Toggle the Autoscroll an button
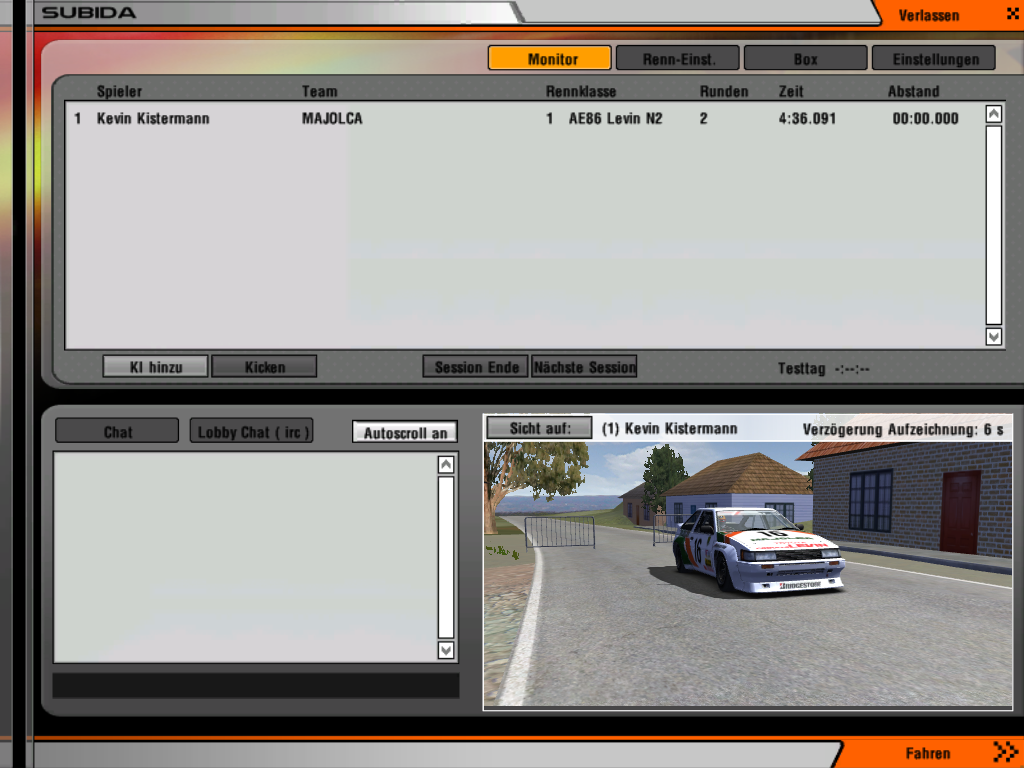This screenshot has width=1024, height=768. 404,433
